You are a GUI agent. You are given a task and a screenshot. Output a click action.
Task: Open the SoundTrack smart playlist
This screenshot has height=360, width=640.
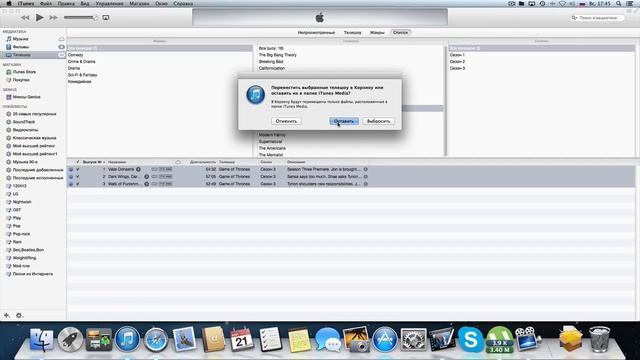tap(24, 122)
